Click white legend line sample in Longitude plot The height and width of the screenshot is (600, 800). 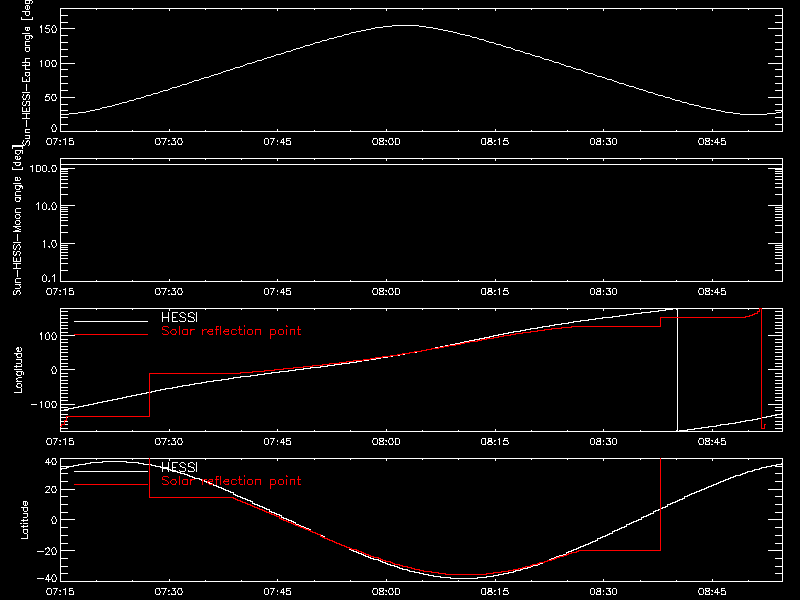(111, 321)
